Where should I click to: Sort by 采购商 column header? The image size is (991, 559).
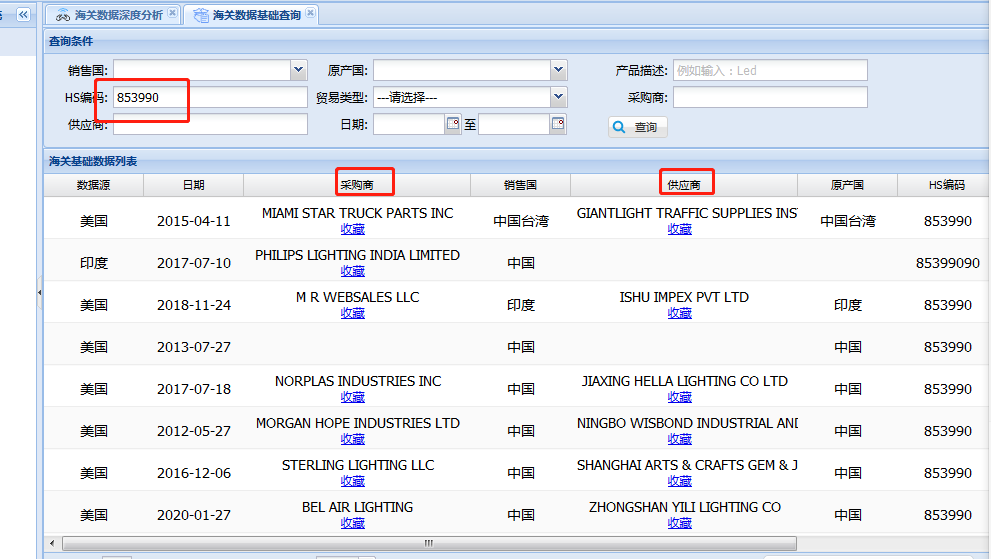[357, 185]
